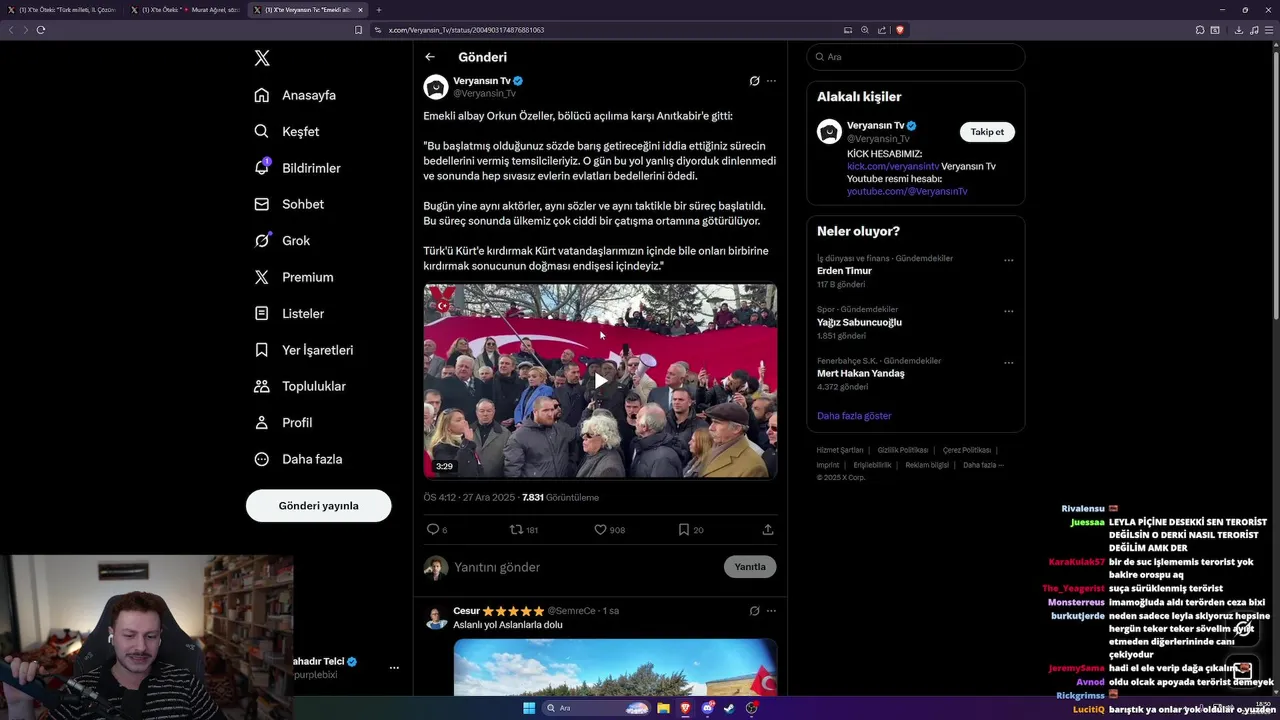This screenshot has width=1280, height=720.
Task: Click Daha fazla göster in trends
Action: 854,416
